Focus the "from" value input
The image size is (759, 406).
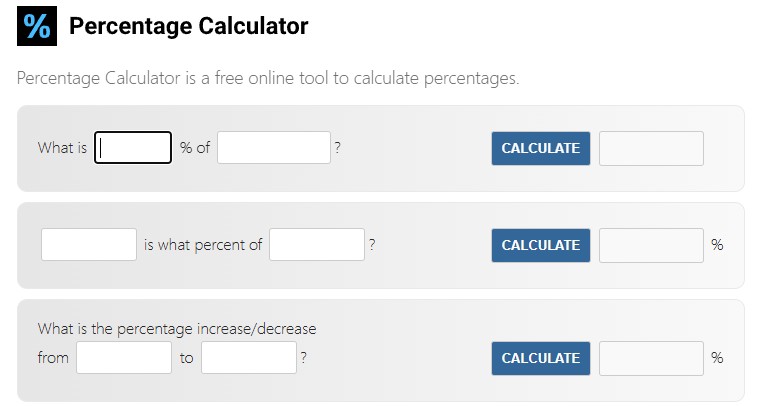(x=124, y=358)
